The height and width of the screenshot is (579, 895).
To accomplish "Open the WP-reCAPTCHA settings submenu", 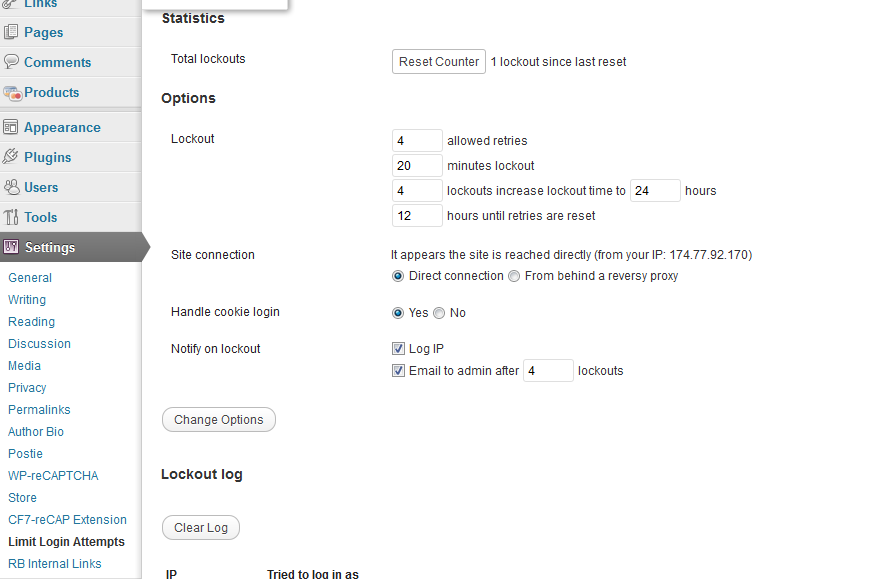I will pos(53,476).
